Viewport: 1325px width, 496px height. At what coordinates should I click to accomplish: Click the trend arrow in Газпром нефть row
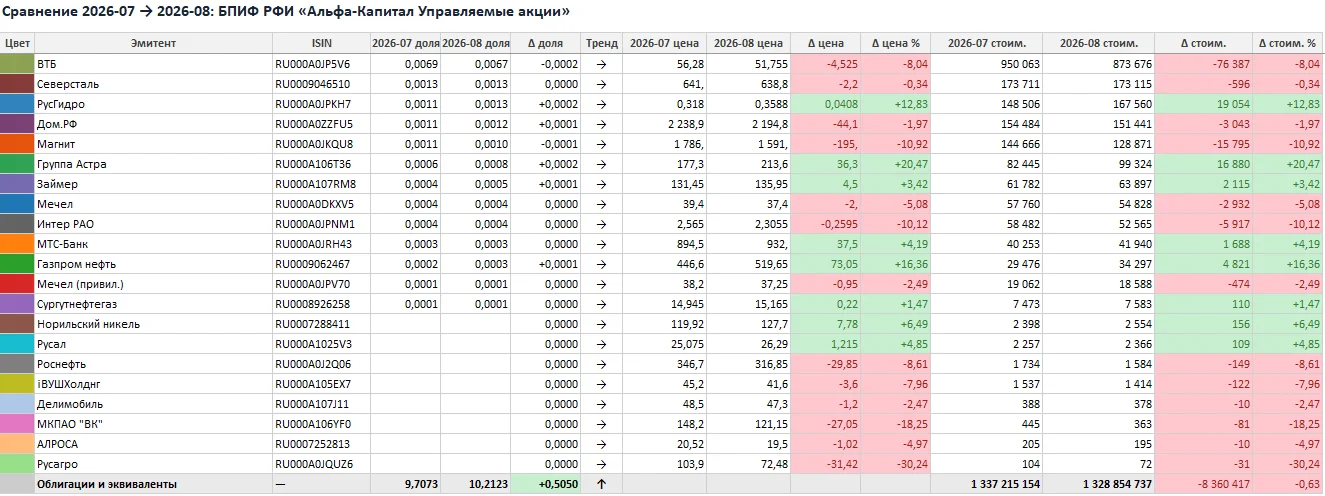601,264
